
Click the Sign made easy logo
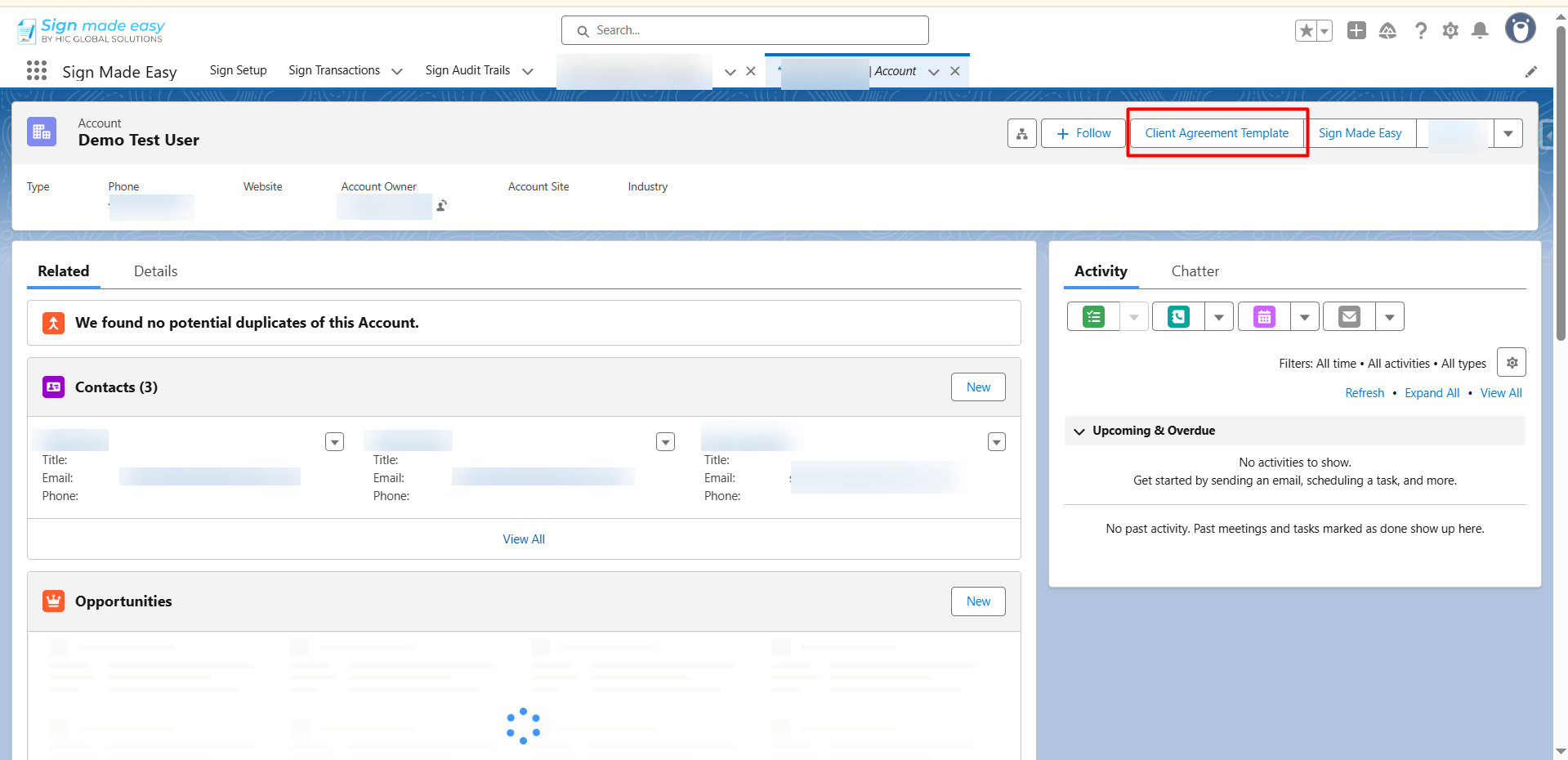click(91, 31)
